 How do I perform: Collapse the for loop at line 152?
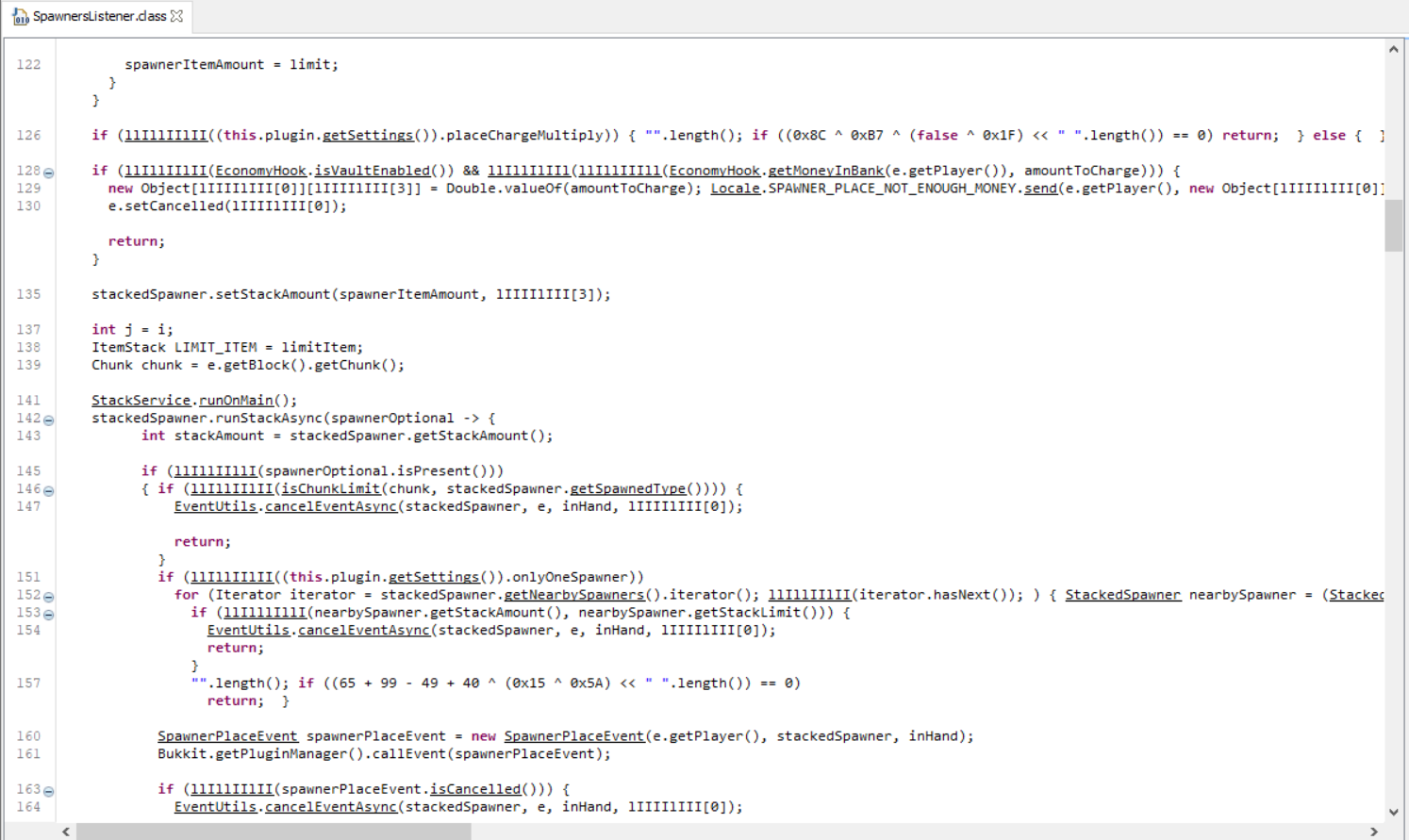click(48, 597)
